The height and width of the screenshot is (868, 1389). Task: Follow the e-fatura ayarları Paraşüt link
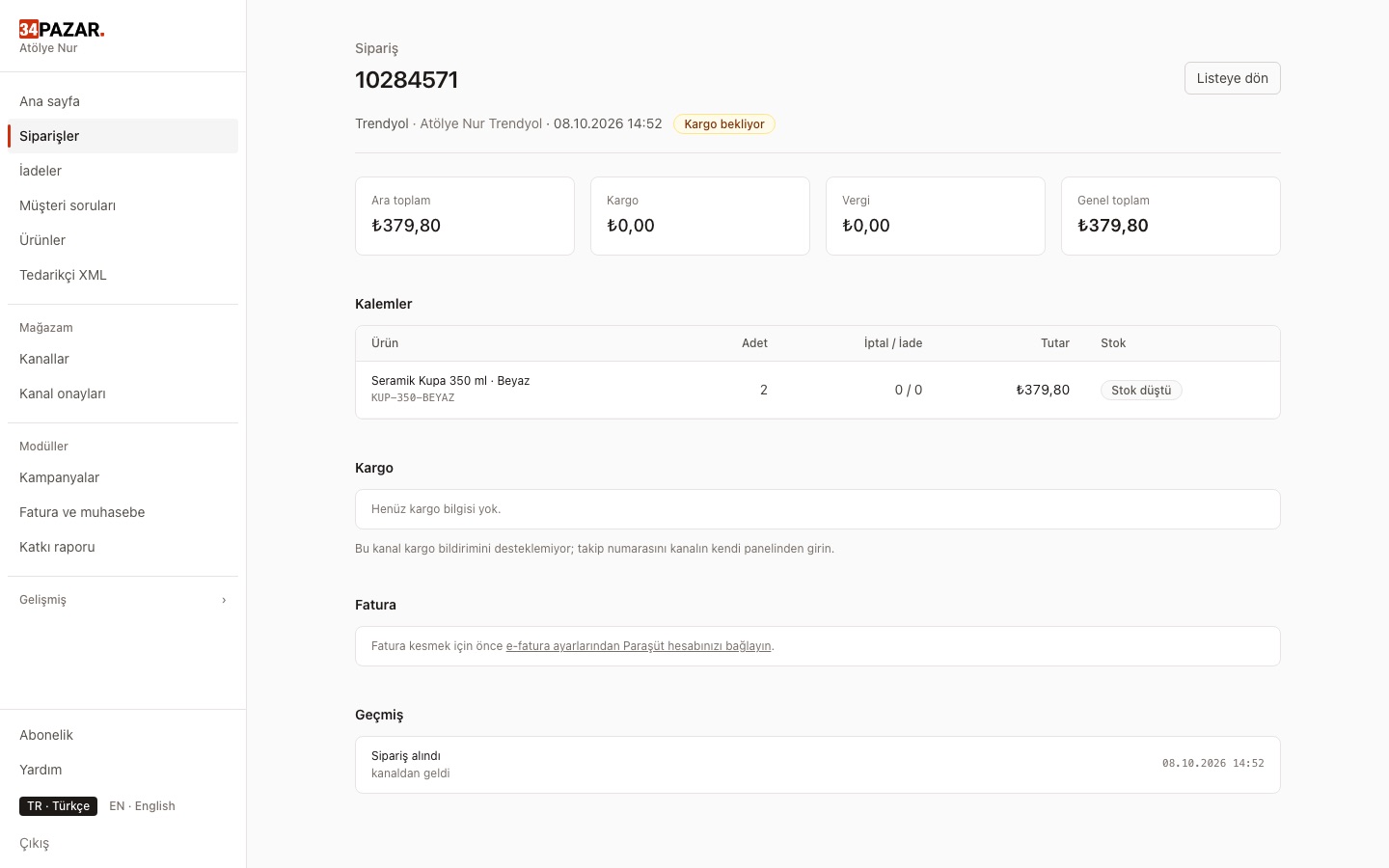tap(639, 646)
